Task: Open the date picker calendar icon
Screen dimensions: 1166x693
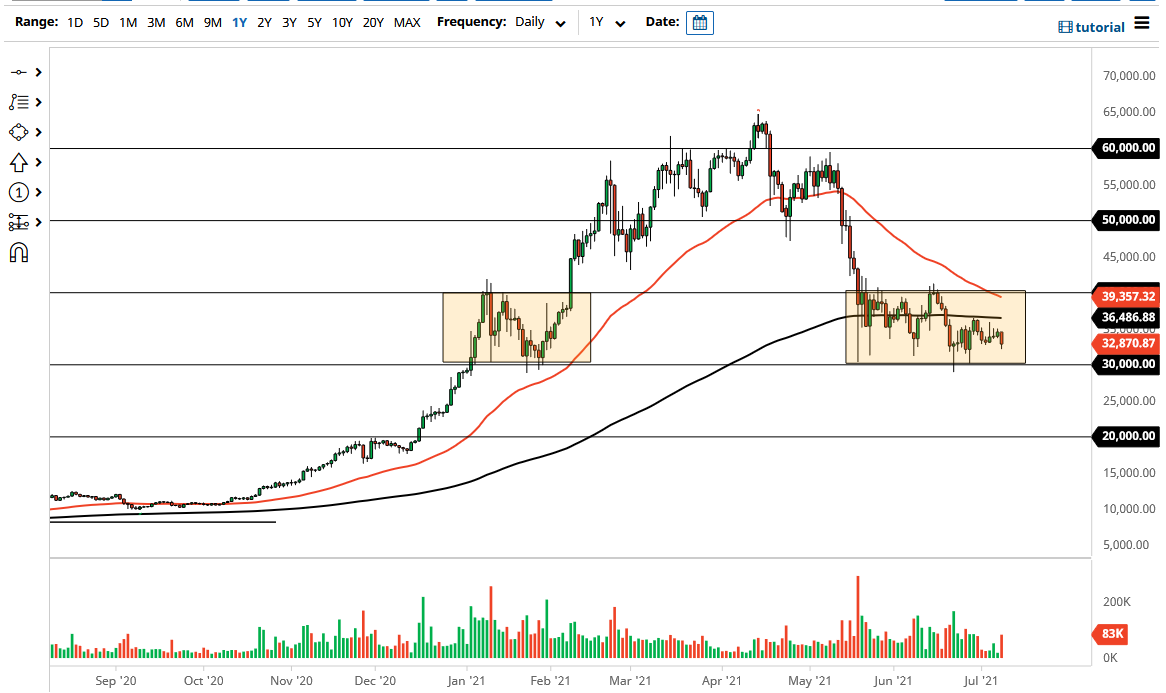Action: (x=699, y=21)
